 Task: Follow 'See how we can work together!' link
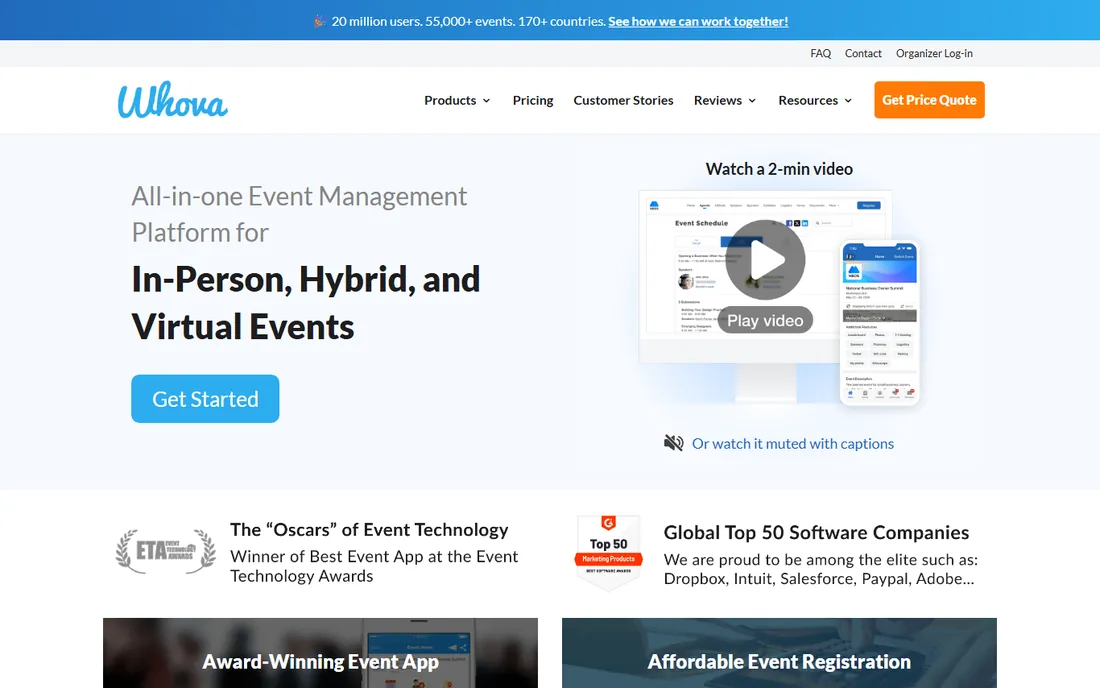pos(698,21)
